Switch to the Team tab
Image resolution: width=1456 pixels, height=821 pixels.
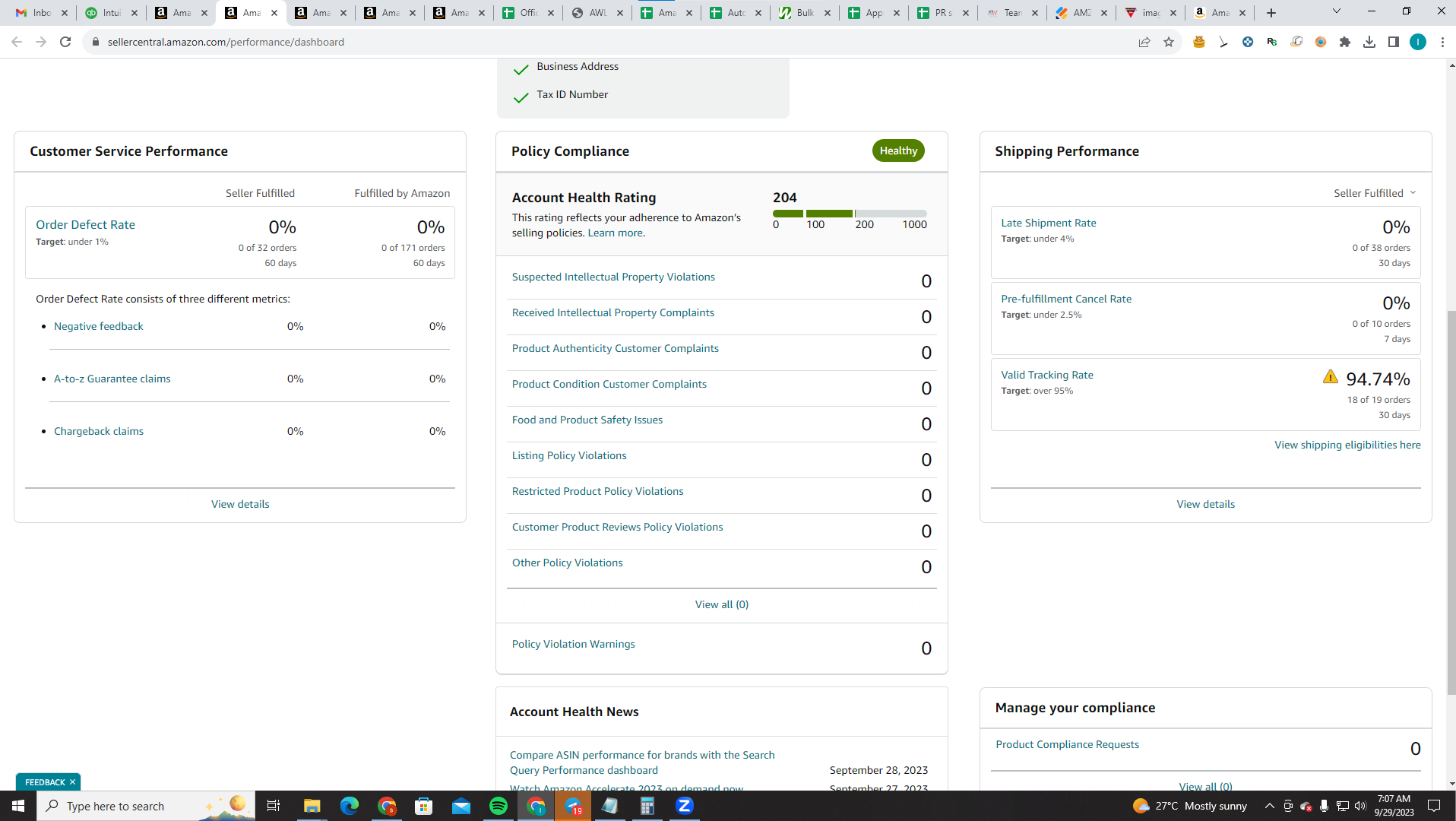point(1013,13)
